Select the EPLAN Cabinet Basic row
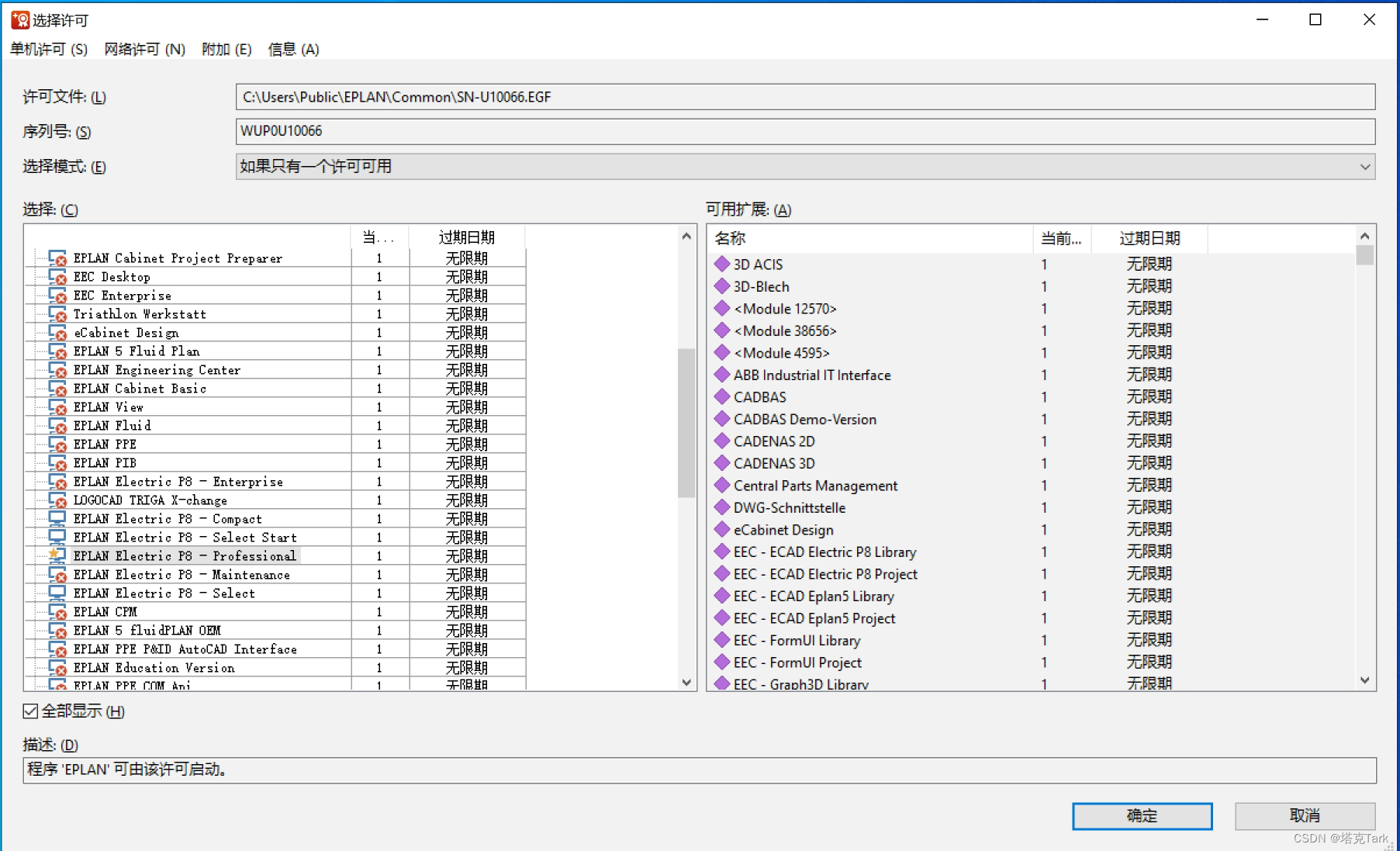This screenshot has width=1400, height=851. [x=275, y=389]
